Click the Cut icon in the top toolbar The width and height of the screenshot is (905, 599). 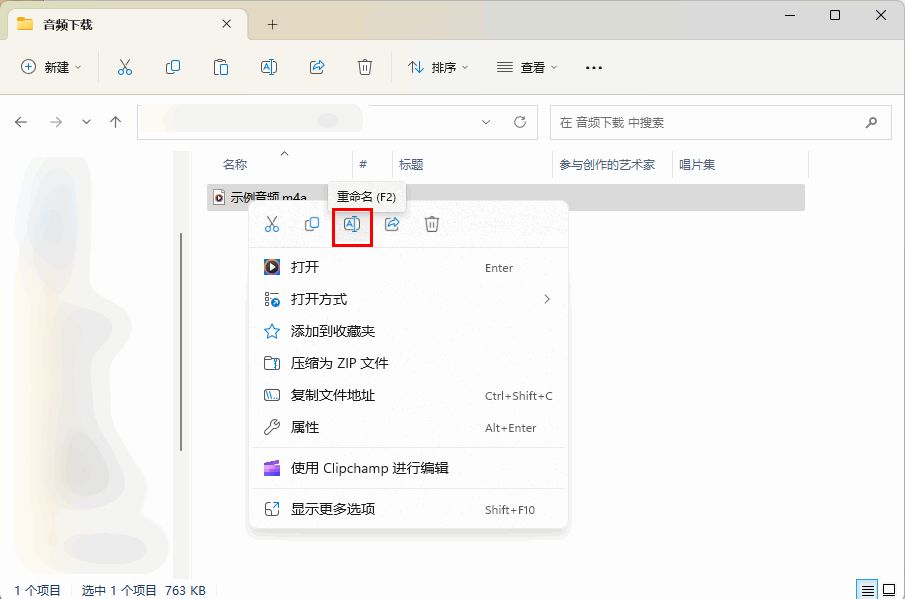click(125, 68)
